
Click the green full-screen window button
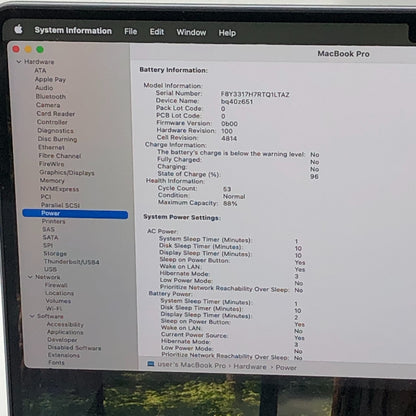tap(40, 49)
